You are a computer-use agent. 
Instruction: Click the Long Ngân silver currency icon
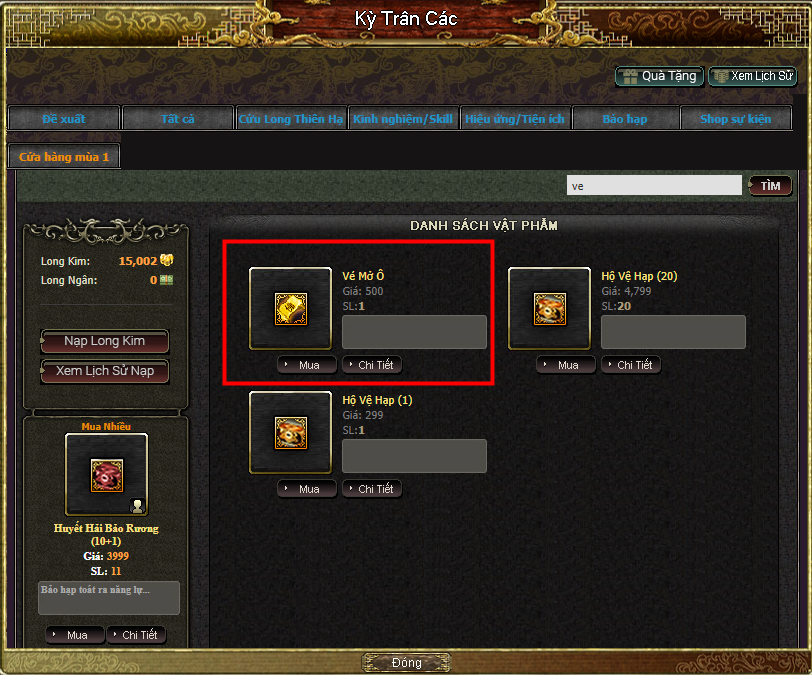(x=167, y=280)
